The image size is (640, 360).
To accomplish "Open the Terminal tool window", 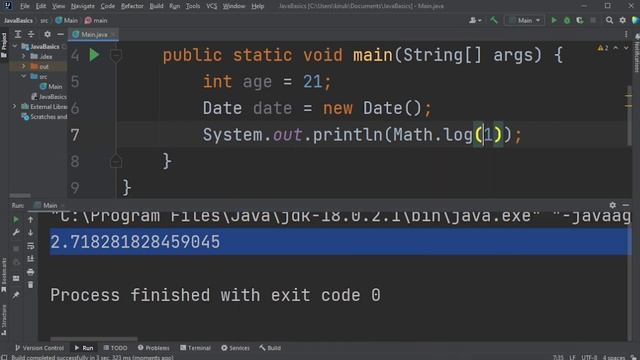I will click(x=196, y=348).
